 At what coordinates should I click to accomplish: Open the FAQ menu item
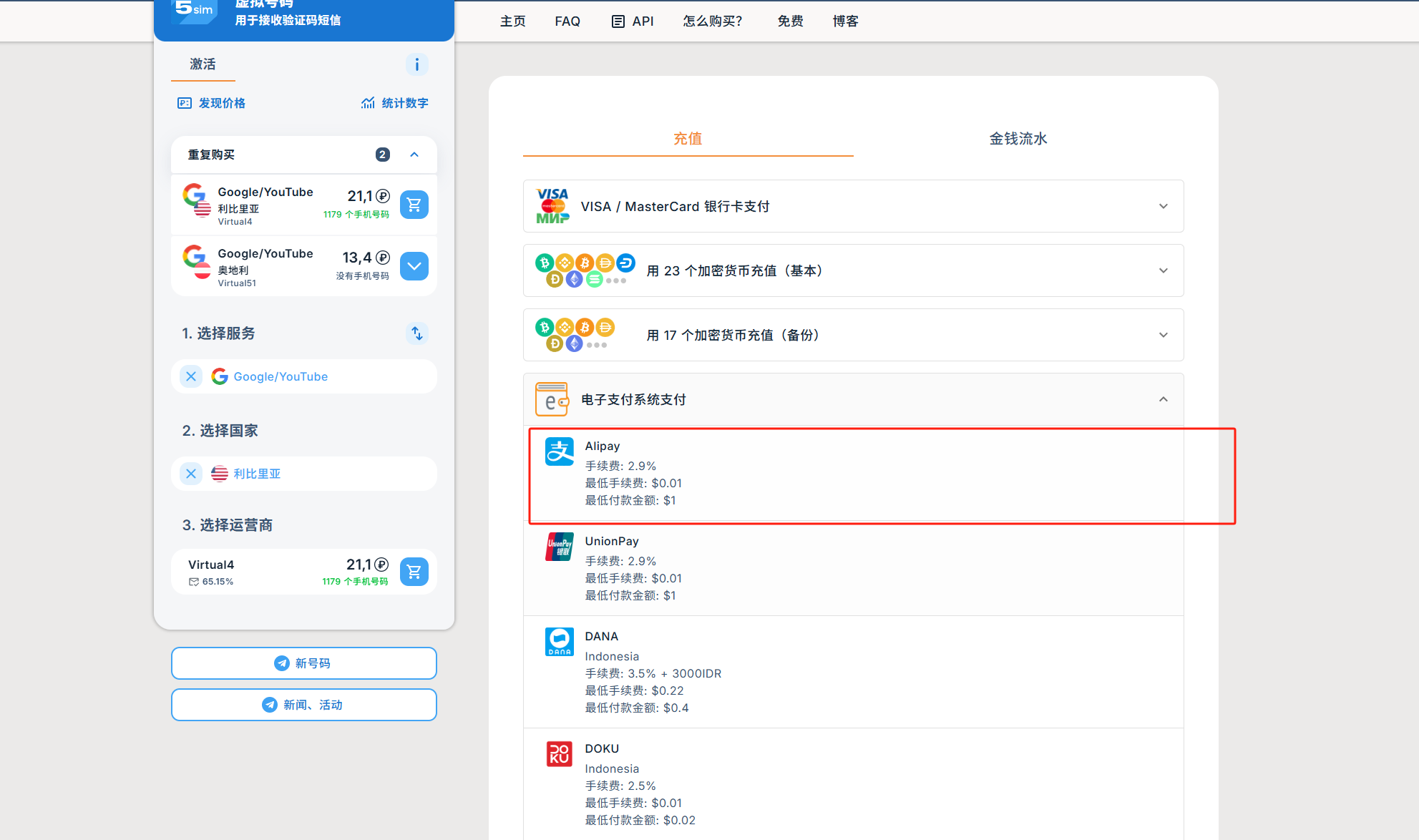coord(567,21)
